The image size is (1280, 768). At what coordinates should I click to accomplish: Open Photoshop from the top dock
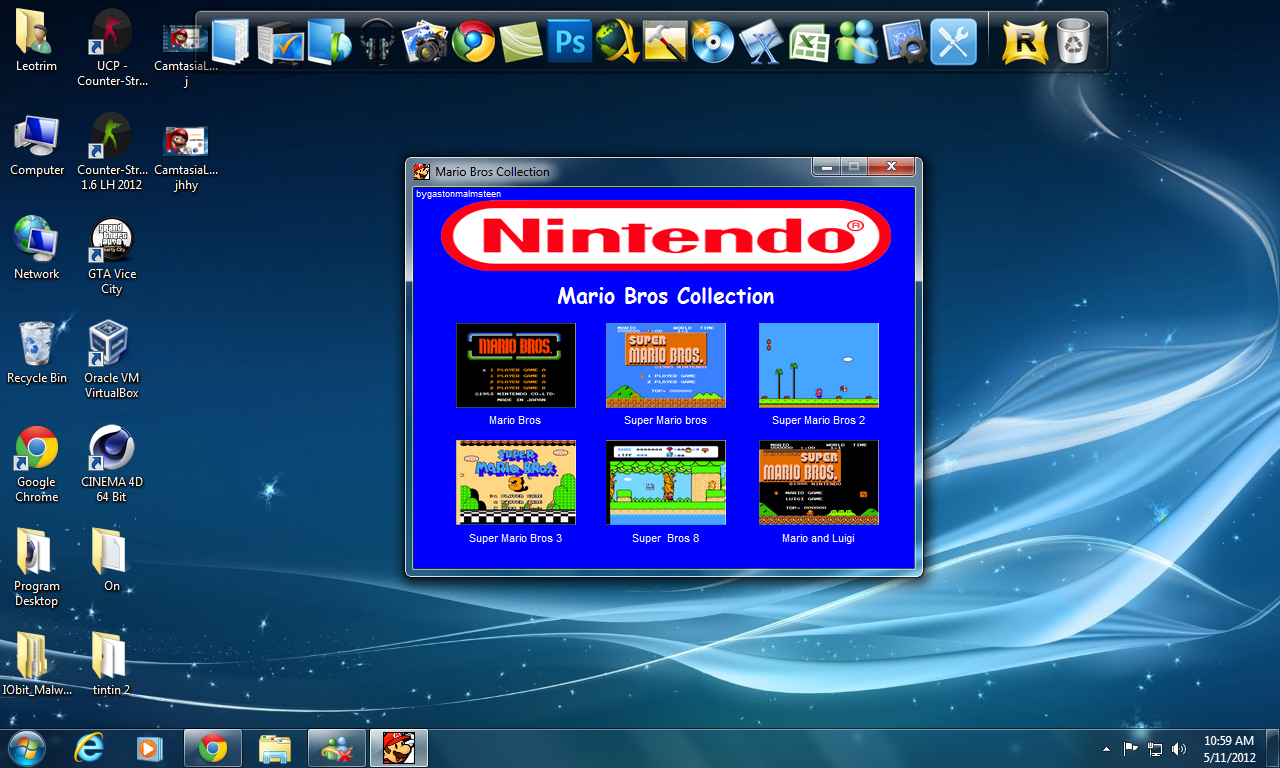click(569, 40)
